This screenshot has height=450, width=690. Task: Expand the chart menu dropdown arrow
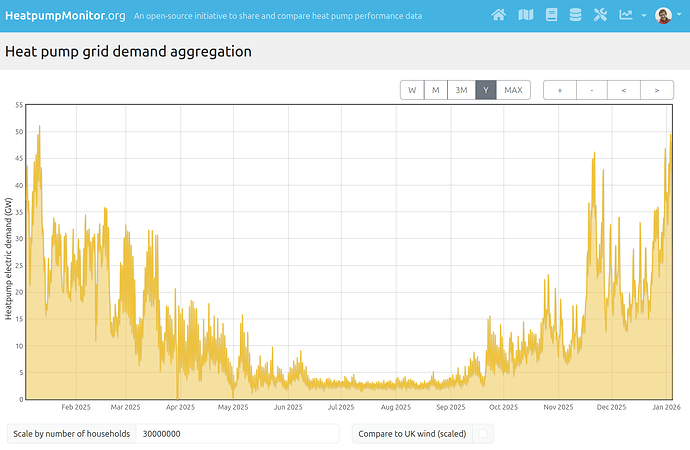[x=643, y=16]
